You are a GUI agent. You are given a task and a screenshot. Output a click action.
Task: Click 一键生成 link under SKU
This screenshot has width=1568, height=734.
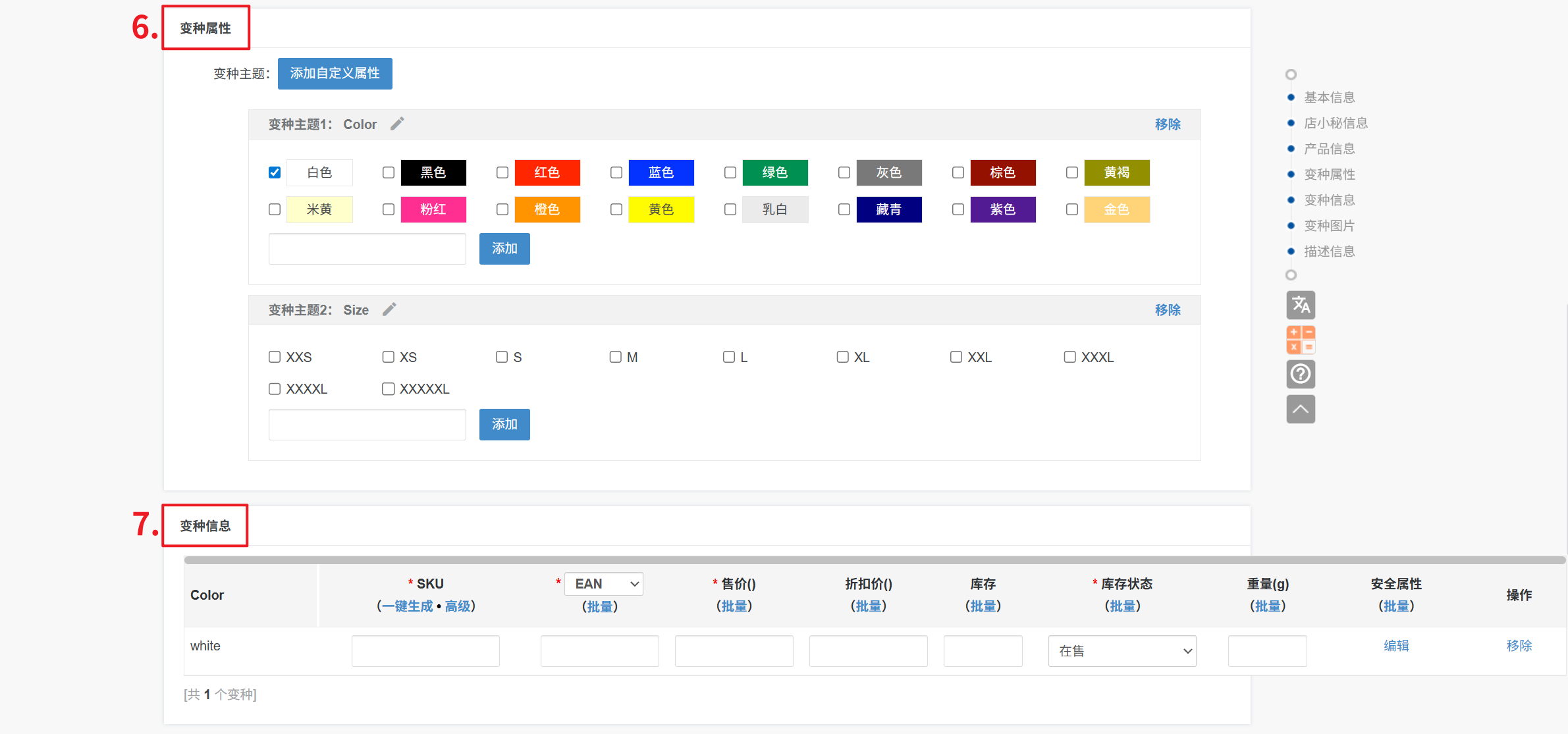coord(408,606)
